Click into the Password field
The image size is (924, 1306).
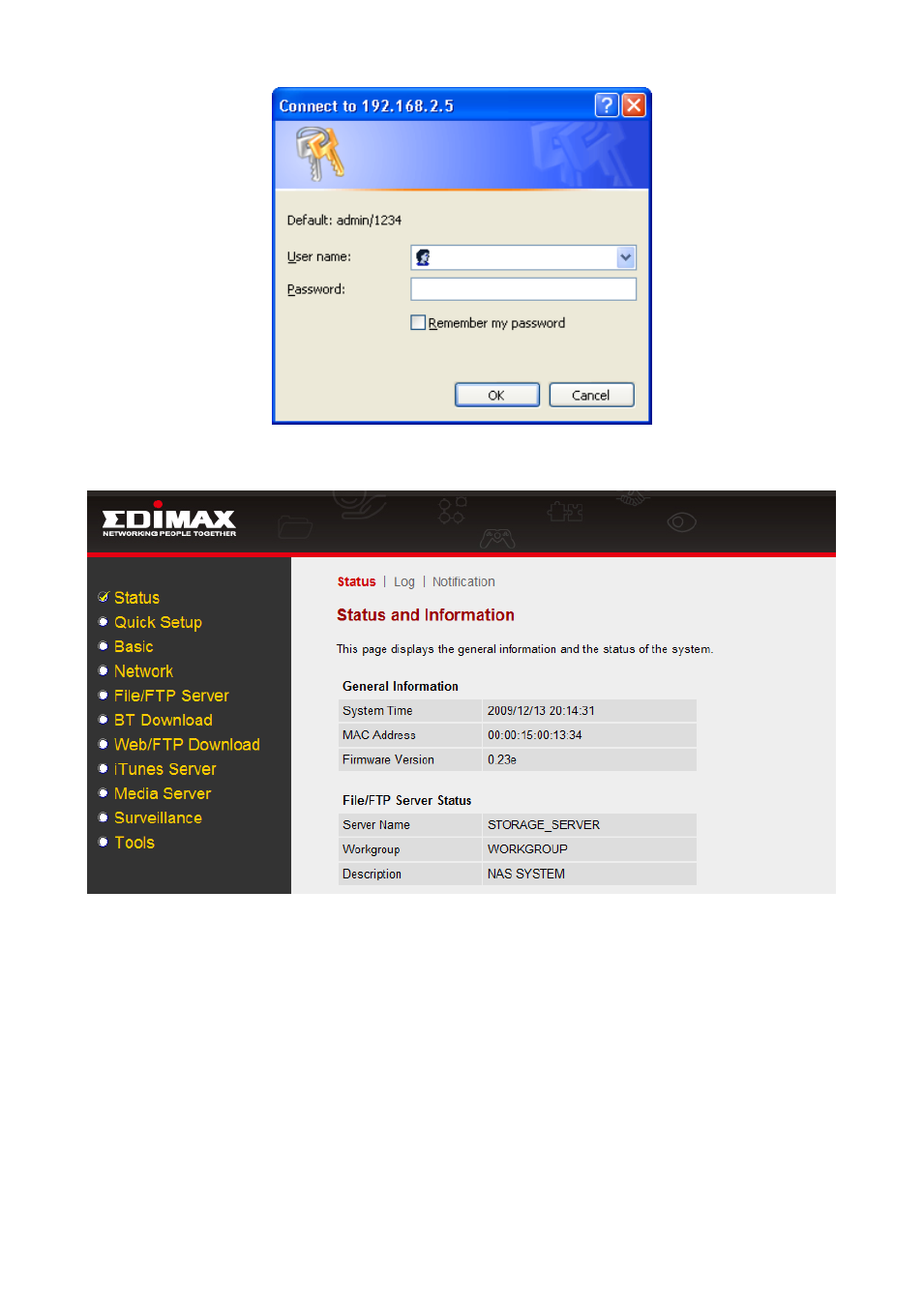pos(523,289)
